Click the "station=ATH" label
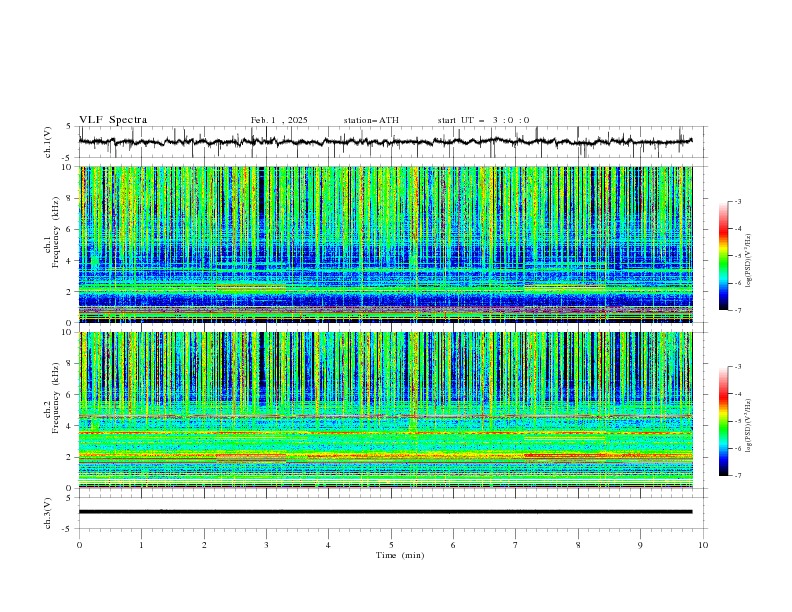The image size is (792, 612). coord(371,120)
